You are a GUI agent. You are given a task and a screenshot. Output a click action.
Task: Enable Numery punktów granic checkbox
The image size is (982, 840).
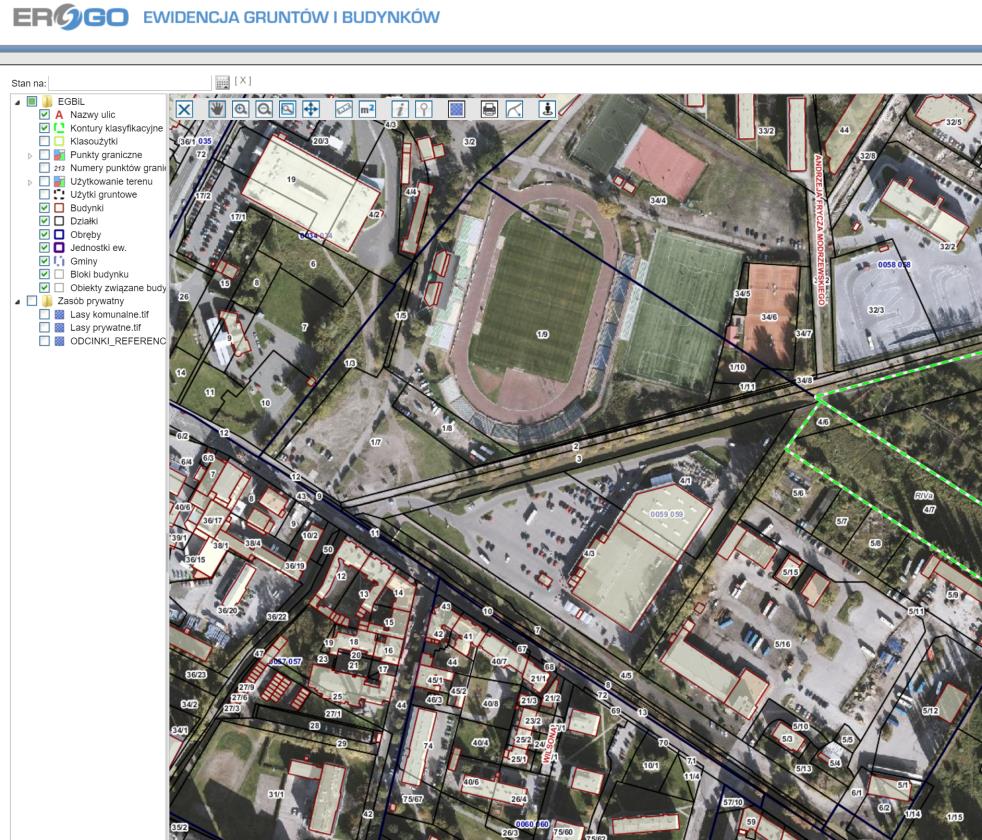pyautogui.click(x=44, y=168)
